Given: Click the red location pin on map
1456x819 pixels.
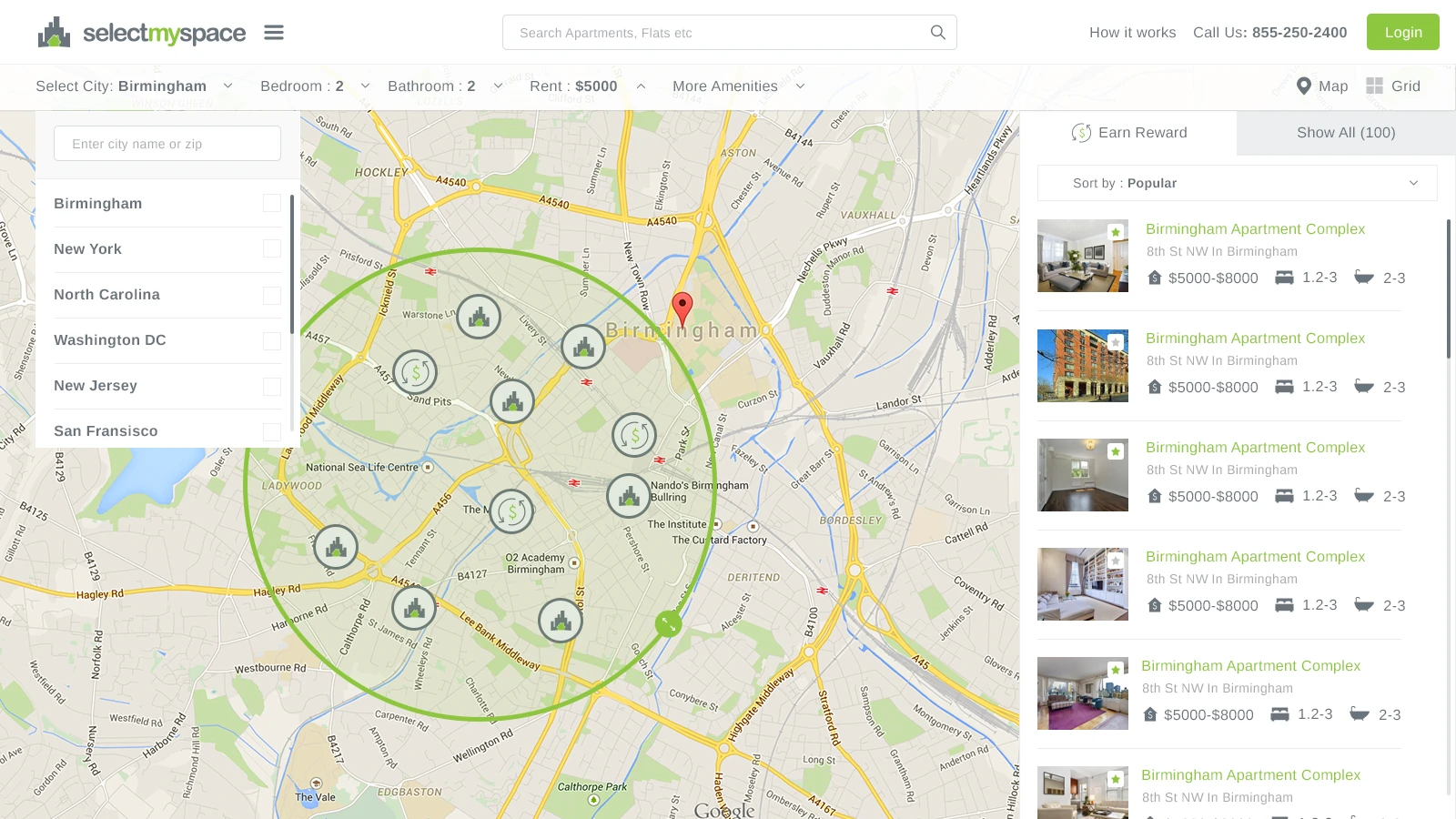Looking at the screenshot, I should coord(682,310).
